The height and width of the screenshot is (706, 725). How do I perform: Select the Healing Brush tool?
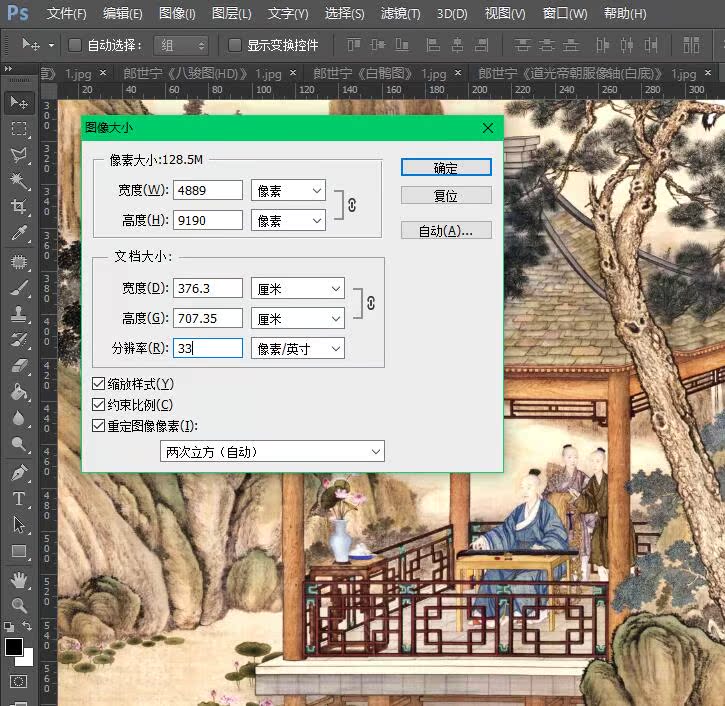click(19, 262)
